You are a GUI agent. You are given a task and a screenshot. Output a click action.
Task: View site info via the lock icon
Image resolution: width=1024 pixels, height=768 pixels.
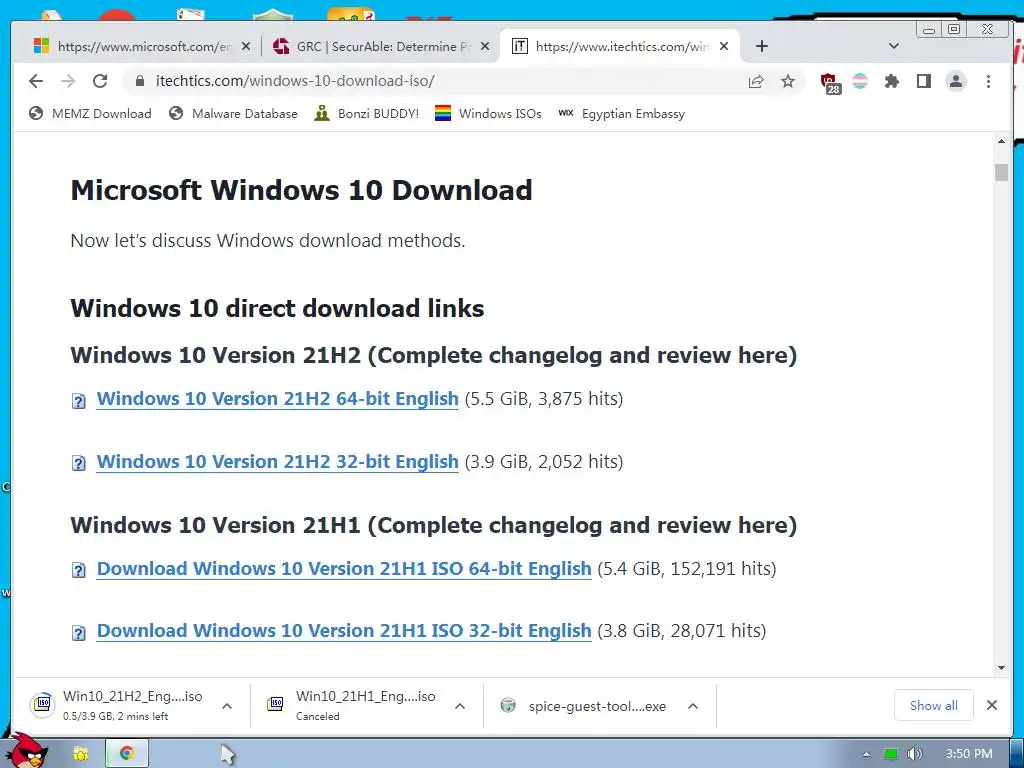coord(139,81)
